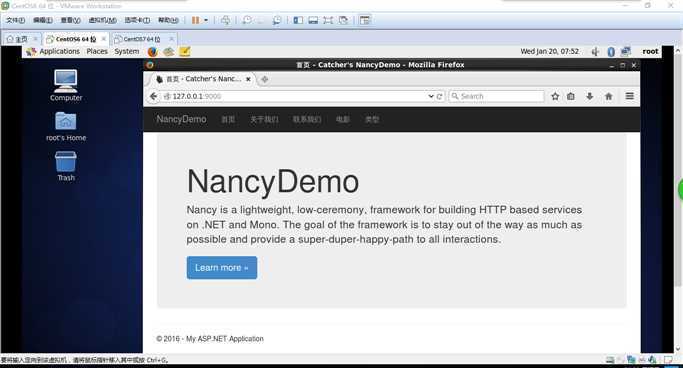Open the Firefox hamburger menu
The image size is (683, 368).
pyautogui.click(x=629, y=96)
